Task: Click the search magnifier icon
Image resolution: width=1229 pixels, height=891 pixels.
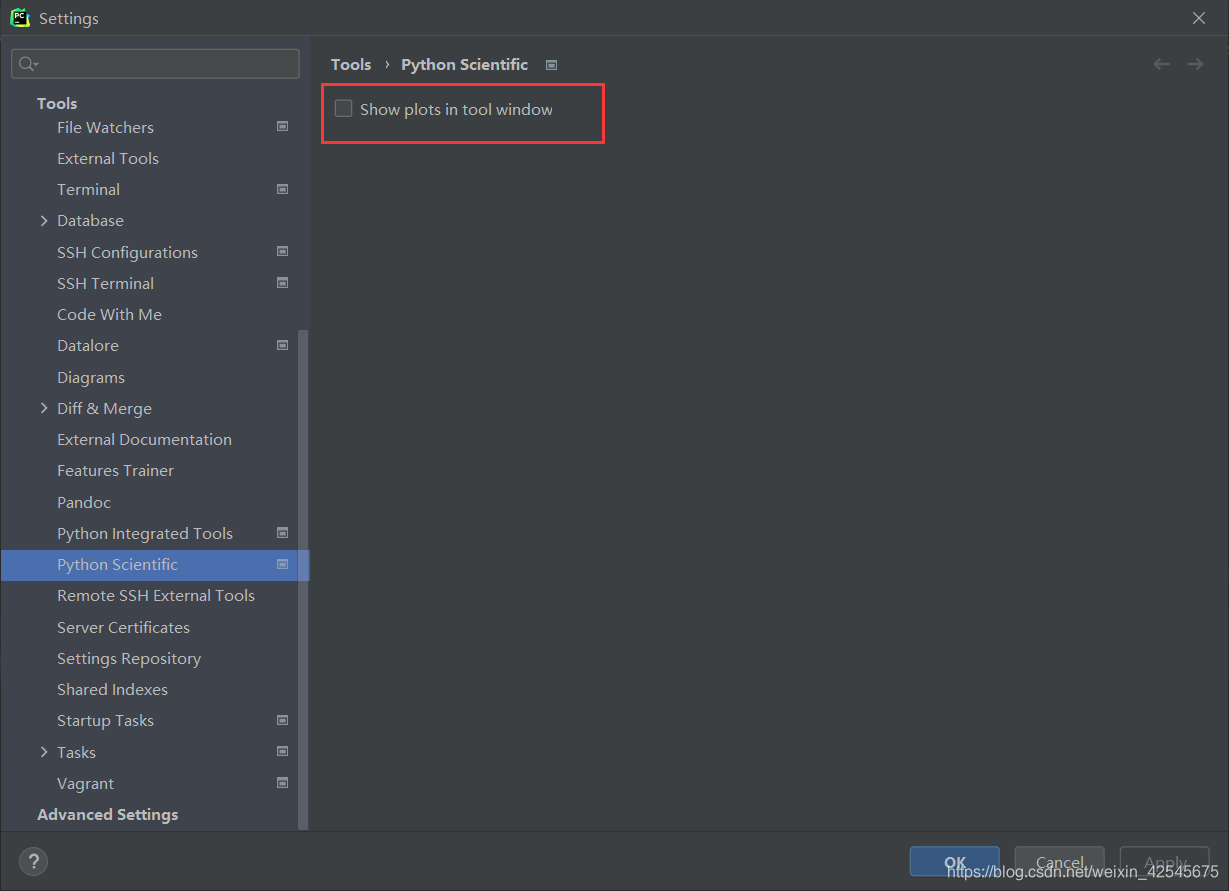Action: coord(27,63)
